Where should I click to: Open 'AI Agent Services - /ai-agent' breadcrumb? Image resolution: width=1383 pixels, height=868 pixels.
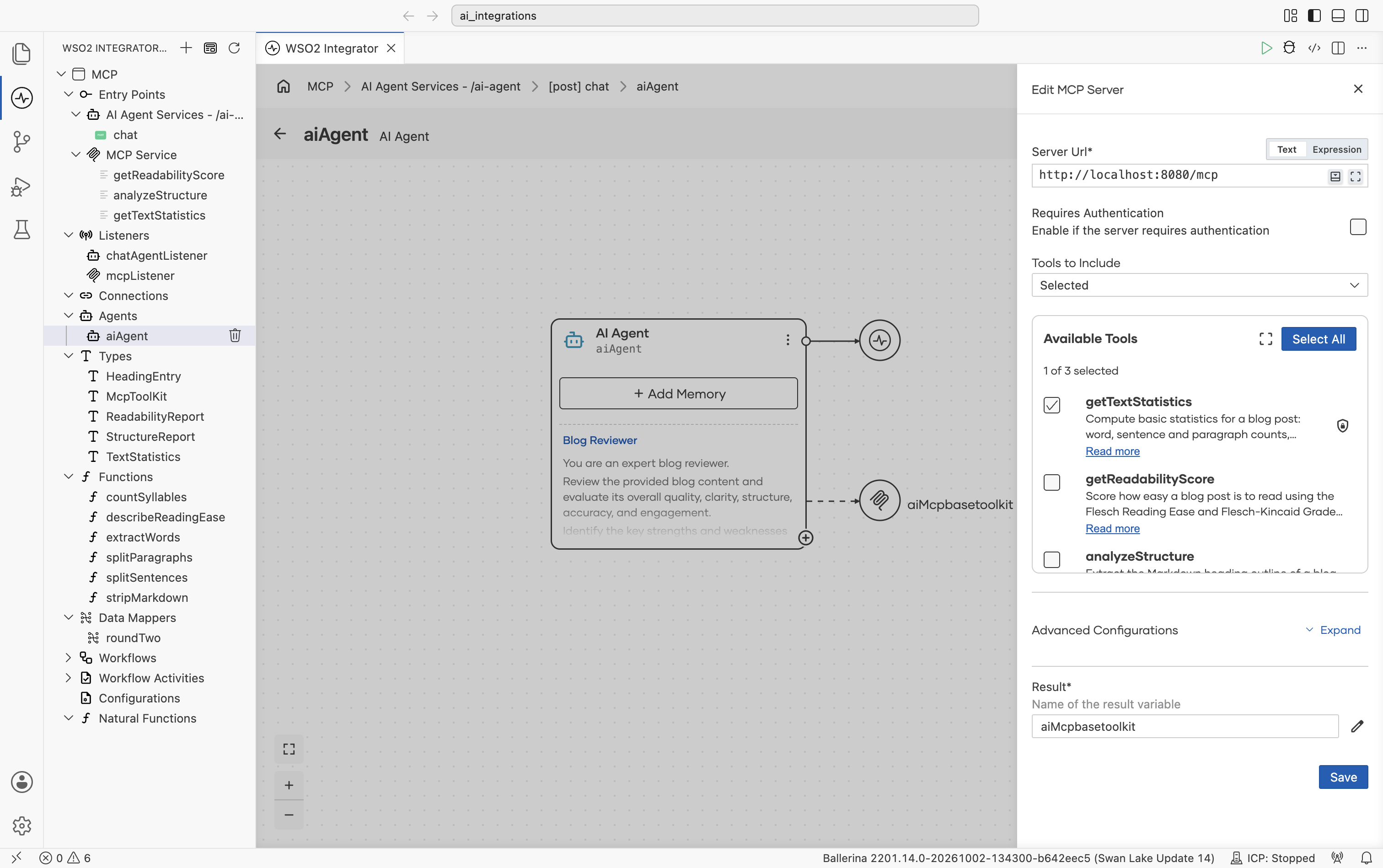coord(440,87)
